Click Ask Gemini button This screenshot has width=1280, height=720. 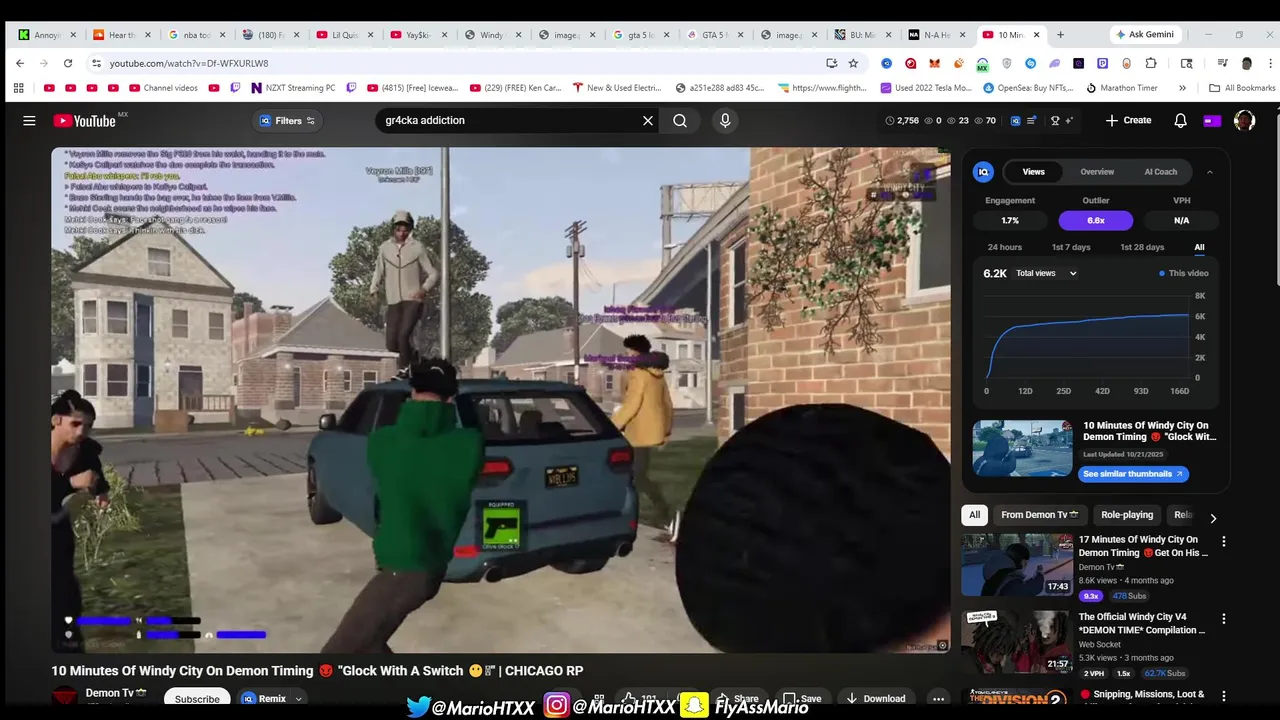click(x=1145, y=34)
